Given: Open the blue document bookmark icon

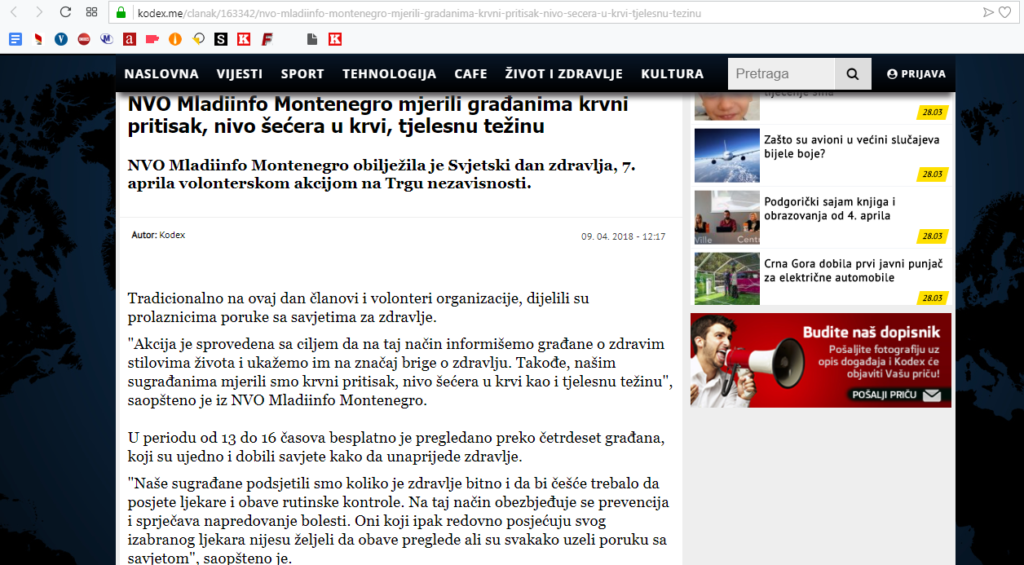Looking at the screenshot, I should click(x=15, y=39).
